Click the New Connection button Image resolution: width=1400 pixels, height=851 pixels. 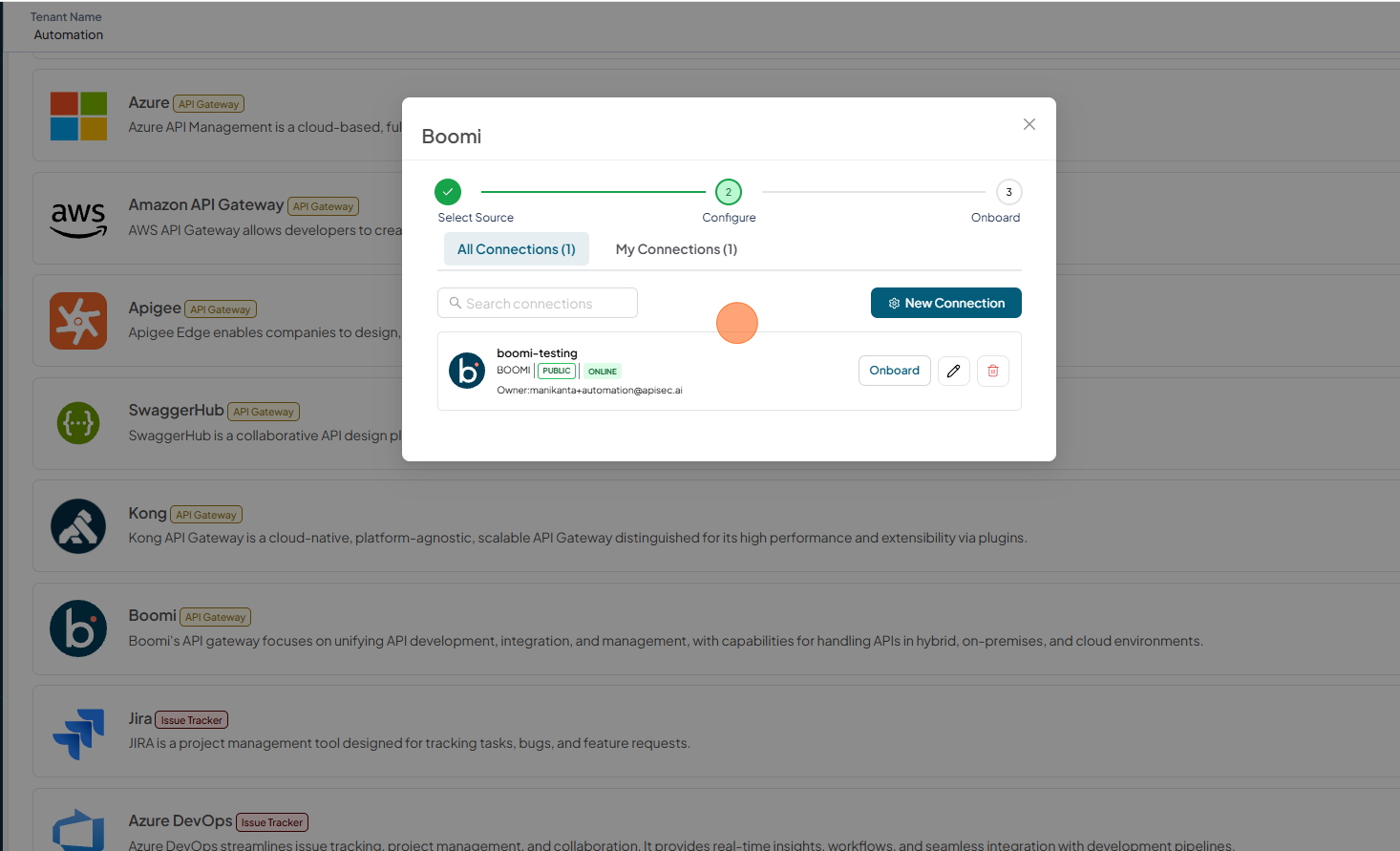coord(946,303)
